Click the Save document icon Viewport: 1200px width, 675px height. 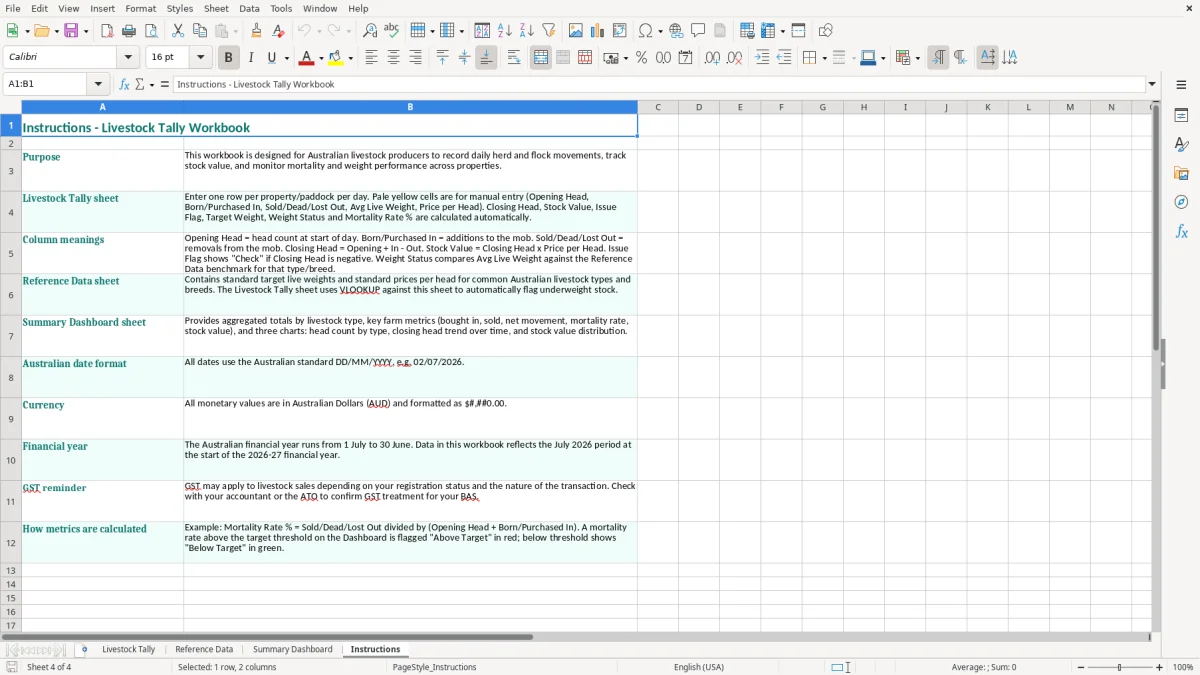71,31
